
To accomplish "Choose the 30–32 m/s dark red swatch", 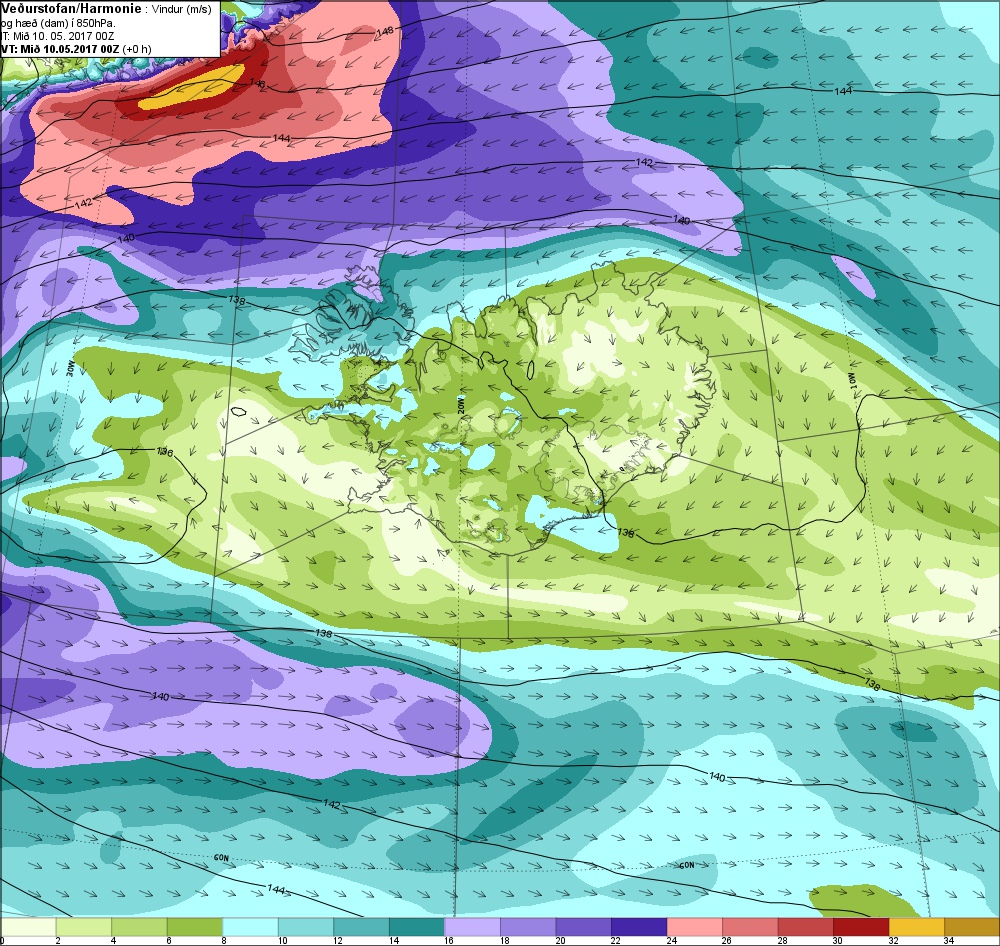I will [x=860, y=926].
